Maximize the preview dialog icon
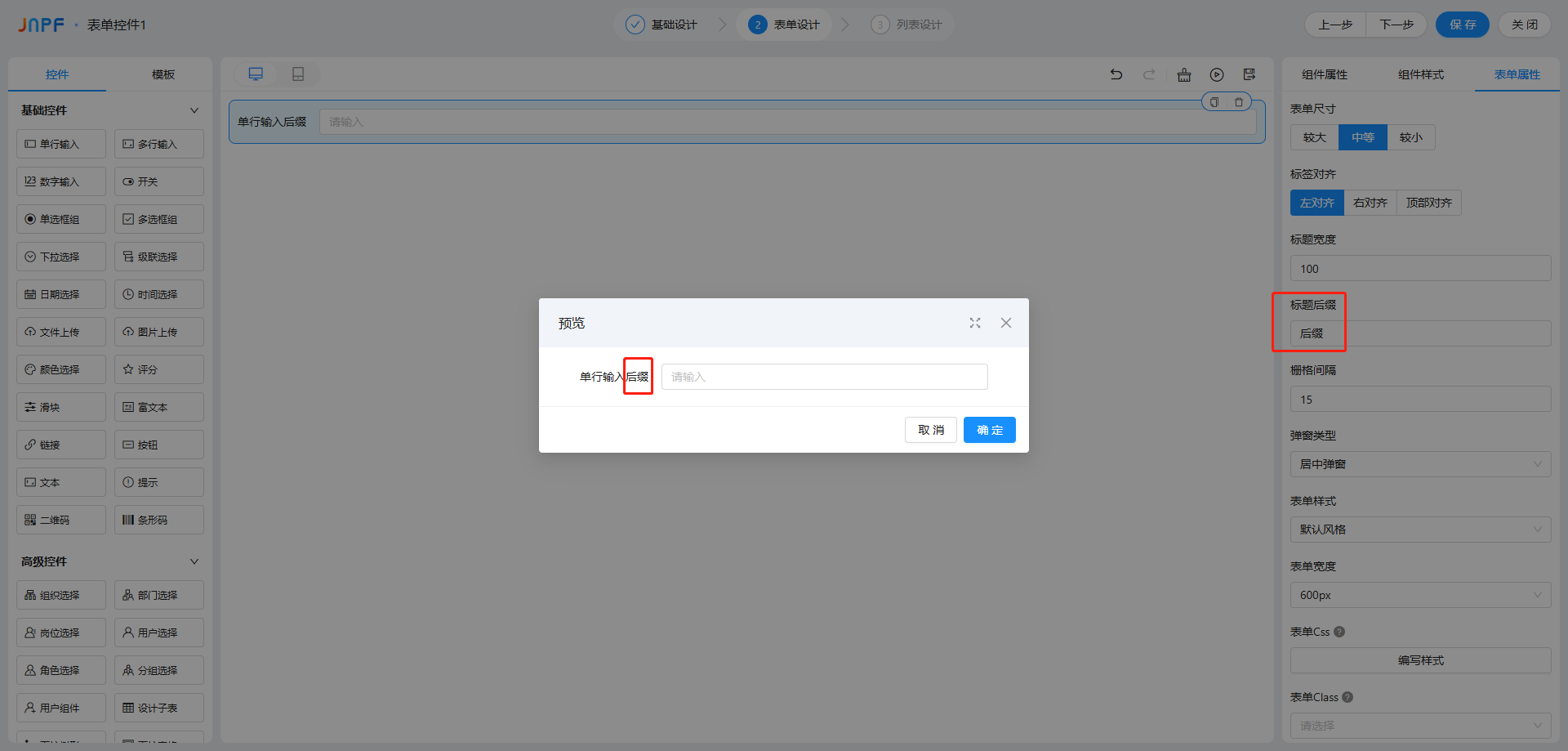The image size is (1568, 751). coord(975,323)
